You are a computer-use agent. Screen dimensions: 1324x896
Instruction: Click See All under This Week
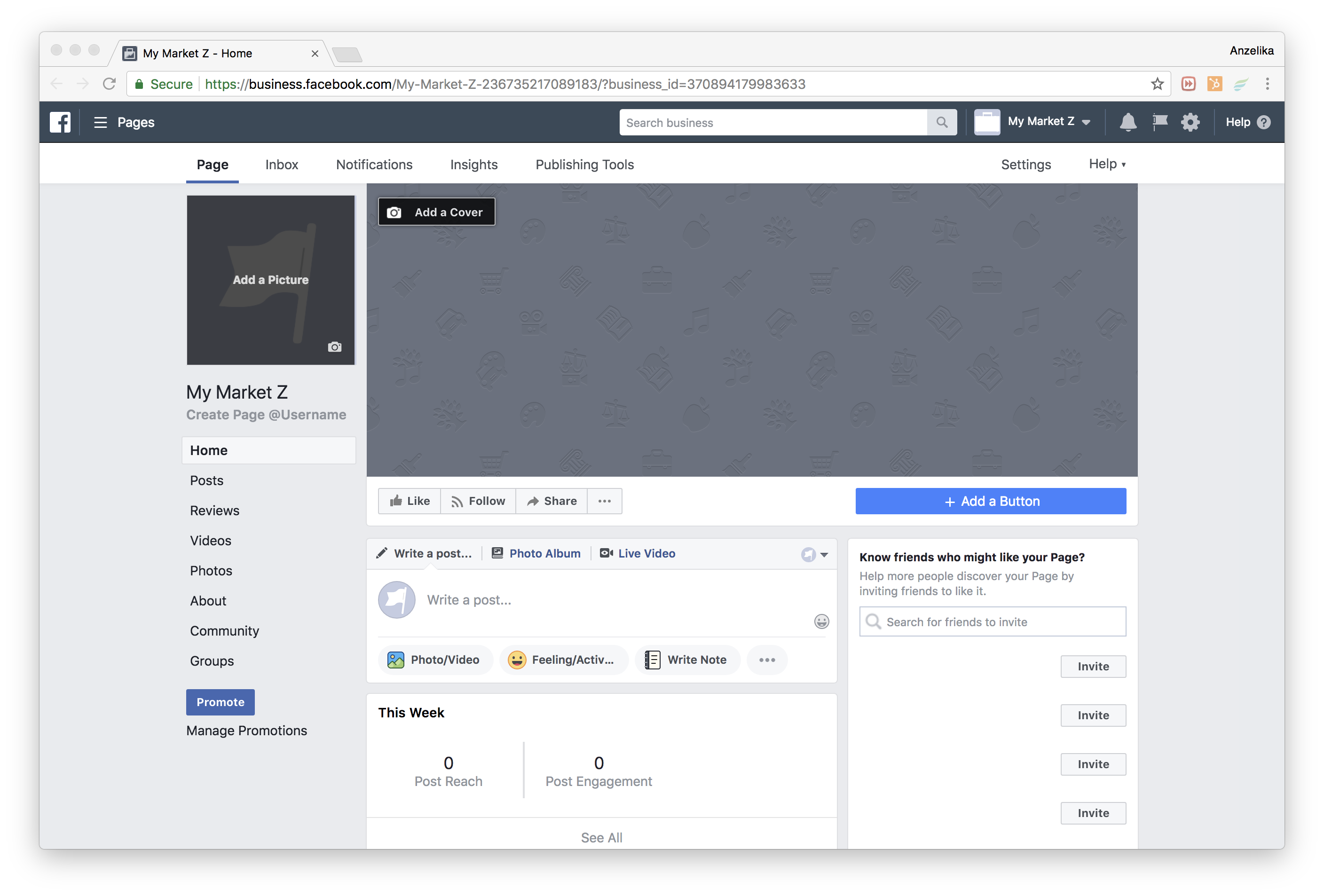[601, 837]
